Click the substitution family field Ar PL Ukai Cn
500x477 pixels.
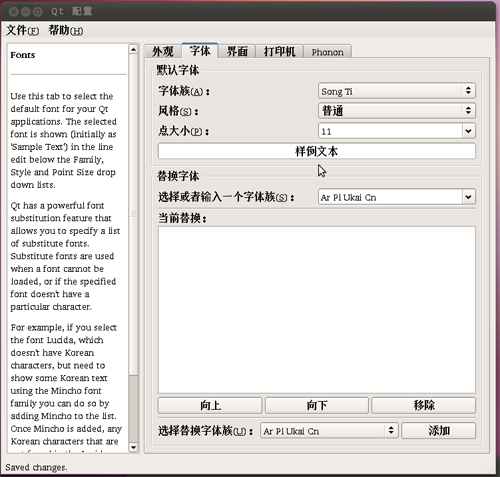pyautogui.click(x=390, y=197)
